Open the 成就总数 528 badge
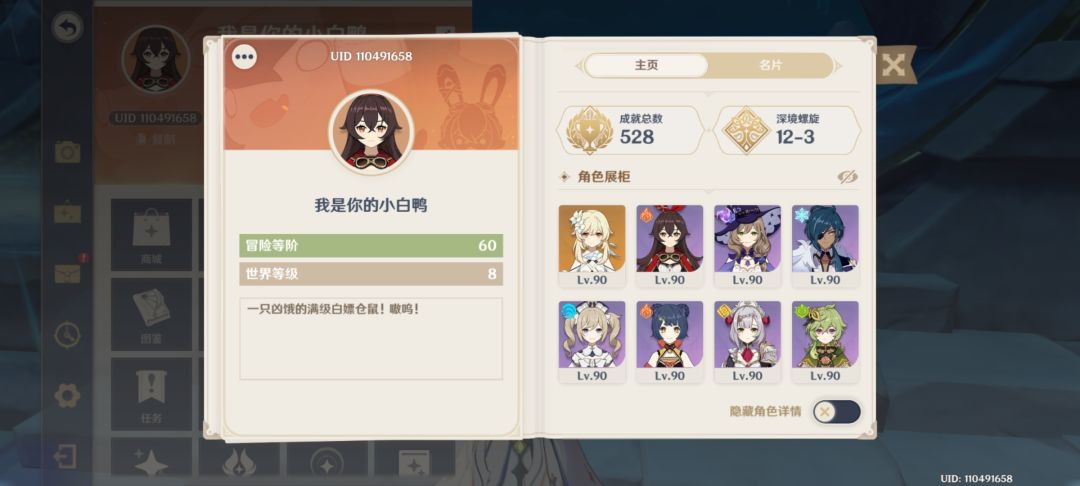This screenshot has height=486, width=1080. 630,130
